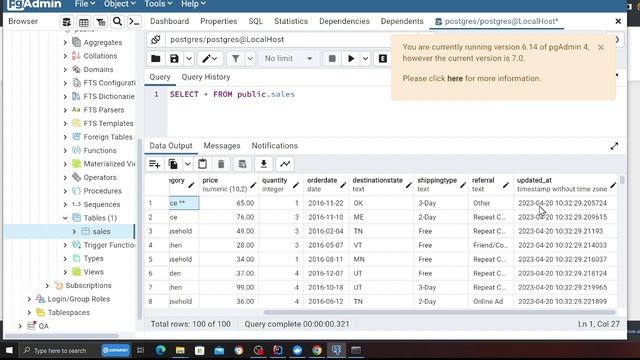Viewport: 640px width, 360px height.
Task: Click the save data changes icon
Action: point(242,164)
